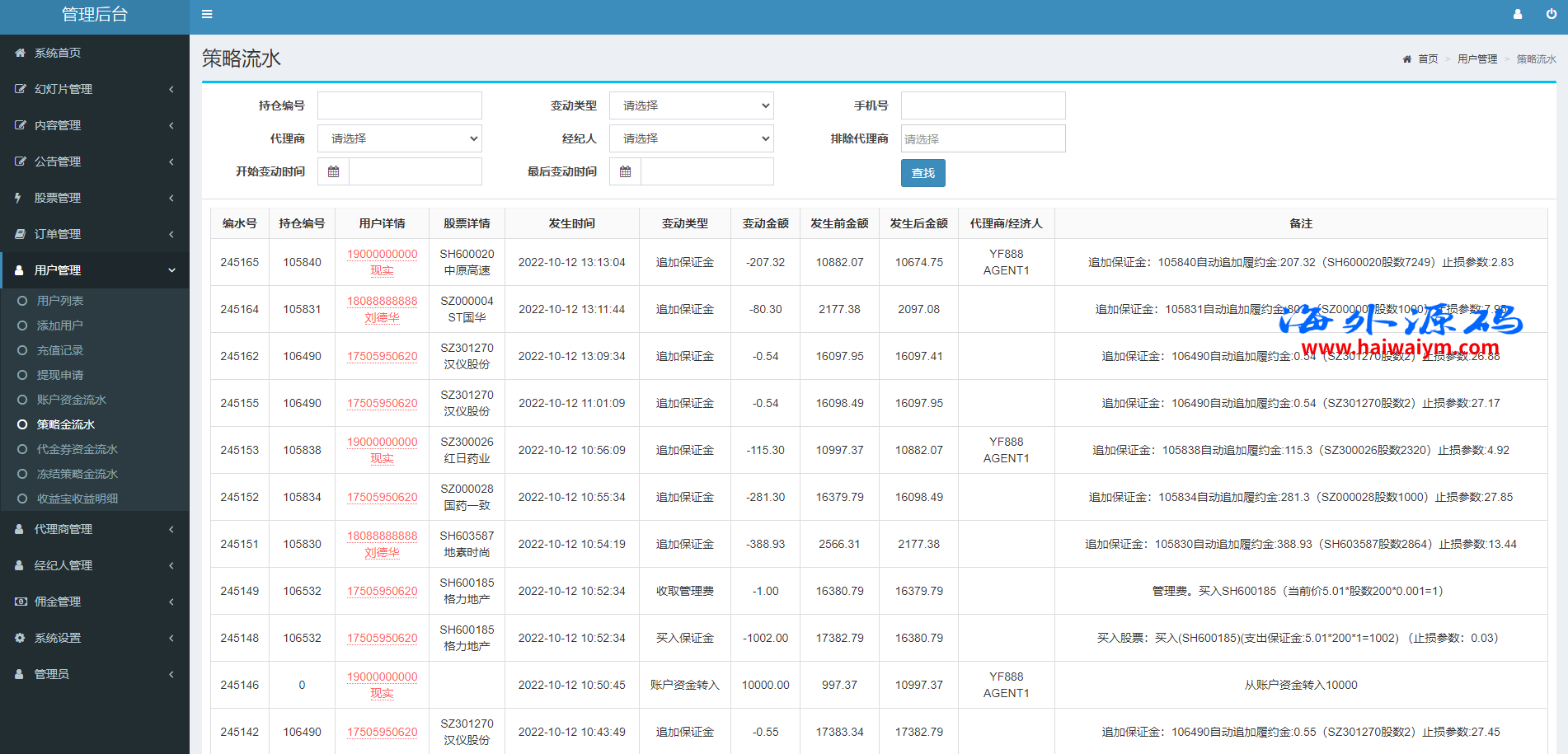Expand the 代理商管理 sidebar menu
1568x754 pixels.
pos(94,529)
